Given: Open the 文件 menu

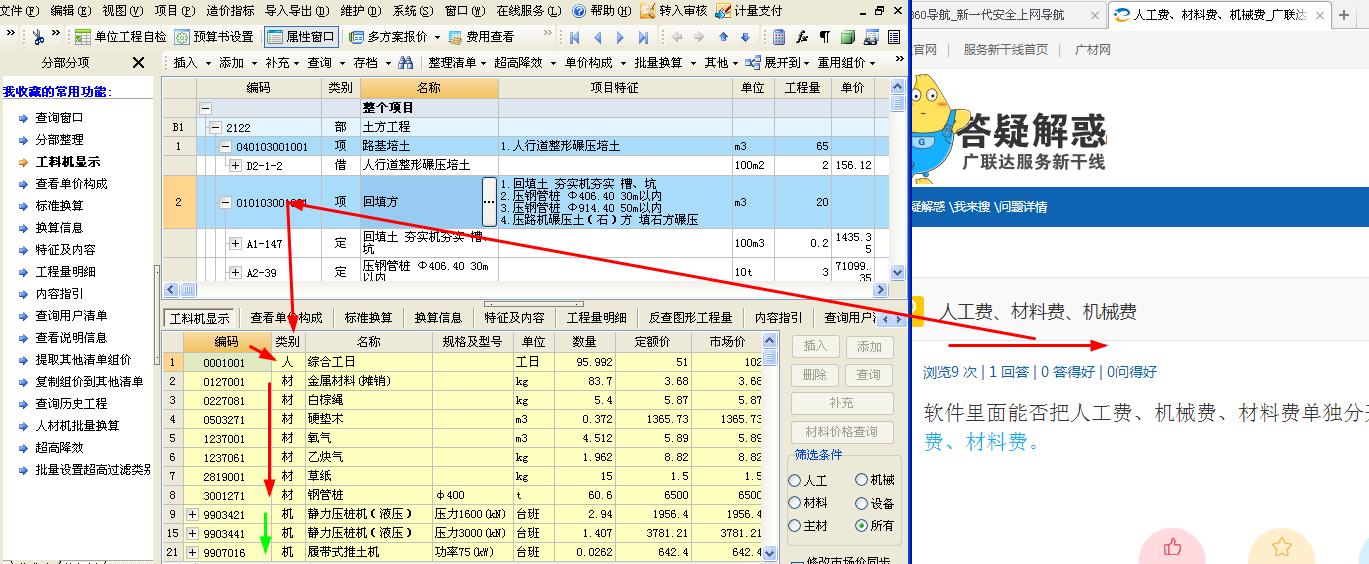Looking at the screenshot, I should coord(20,10).
